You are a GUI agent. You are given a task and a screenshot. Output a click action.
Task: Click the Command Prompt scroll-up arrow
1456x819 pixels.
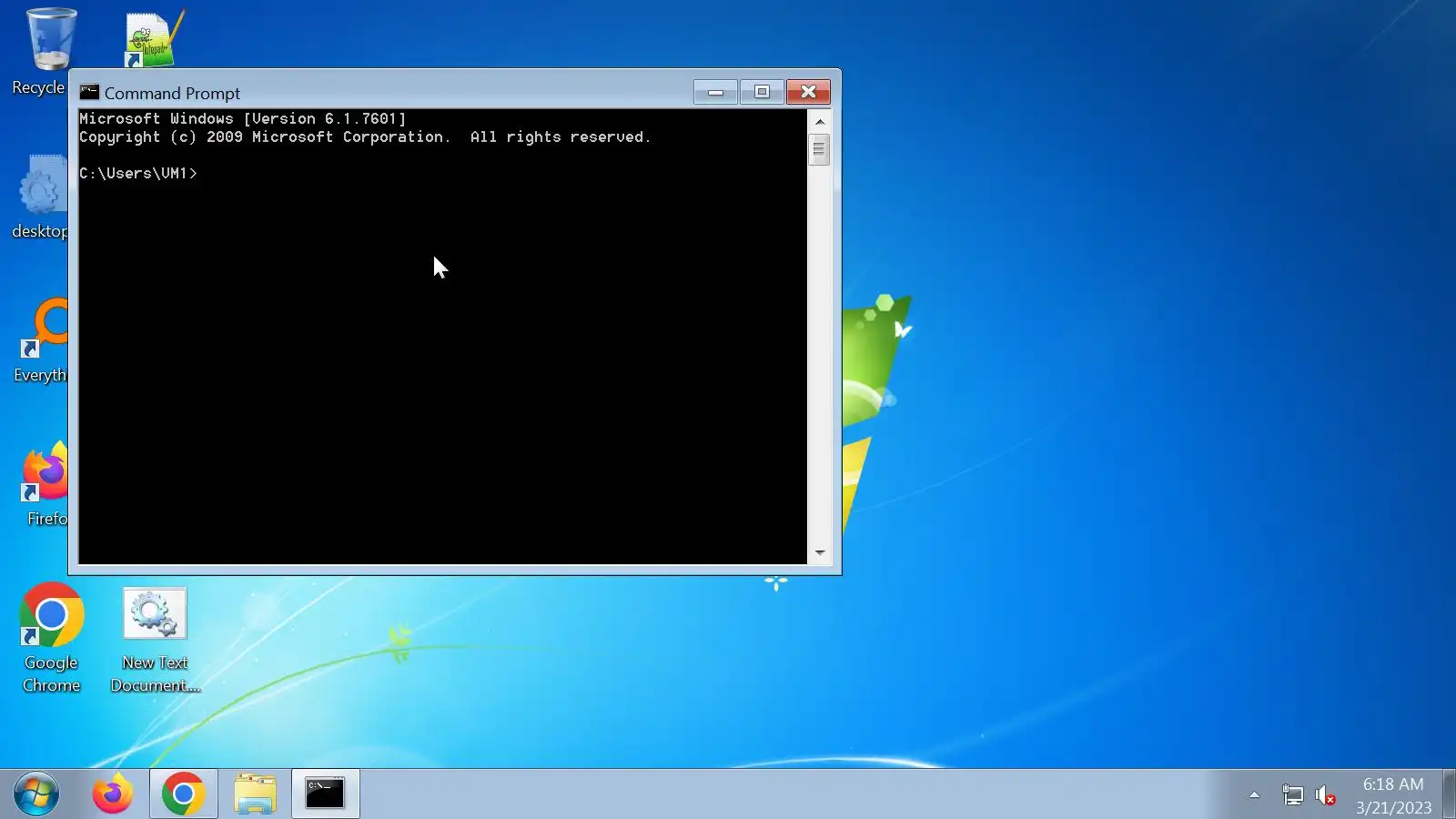(x=820, y=121)
